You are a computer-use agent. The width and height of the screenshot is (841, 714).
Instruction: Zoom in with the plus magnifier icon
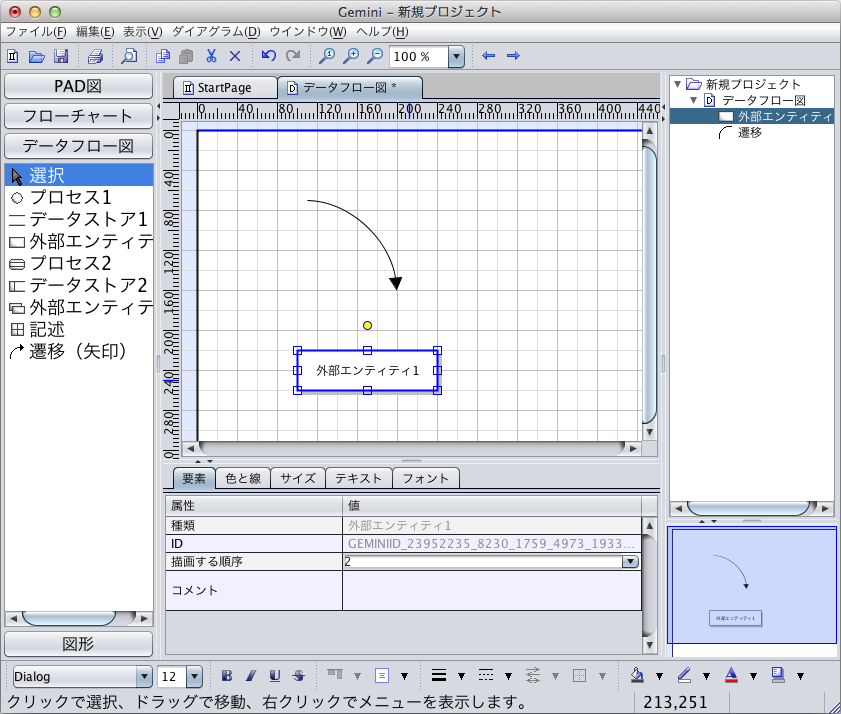[x=351, y=55]
